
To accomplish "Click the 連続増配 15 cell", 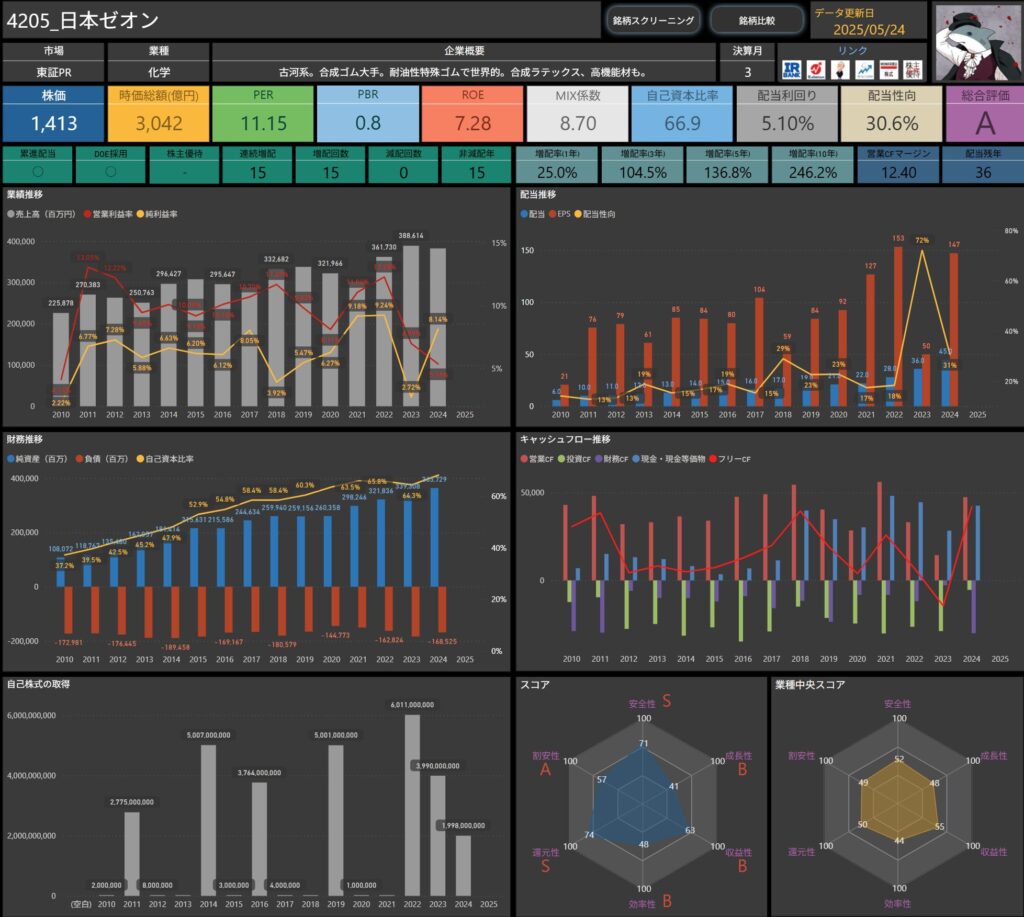I will point(257,165).
